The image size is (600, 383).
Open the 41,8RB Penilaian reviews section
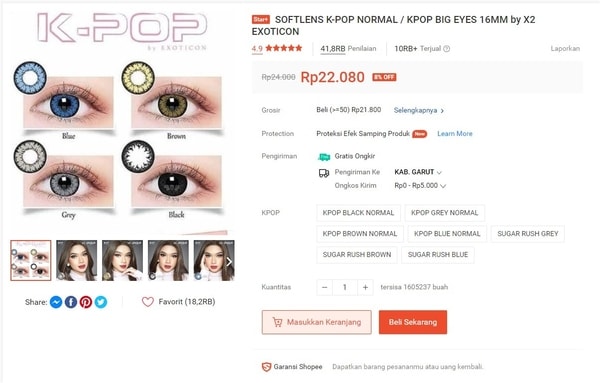coord(348,49)
